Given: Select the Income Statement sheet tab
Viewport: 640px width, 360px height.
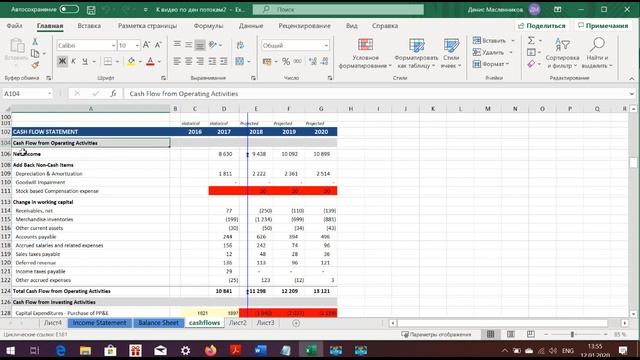Looking at the screenshot, I should (99, 322).
